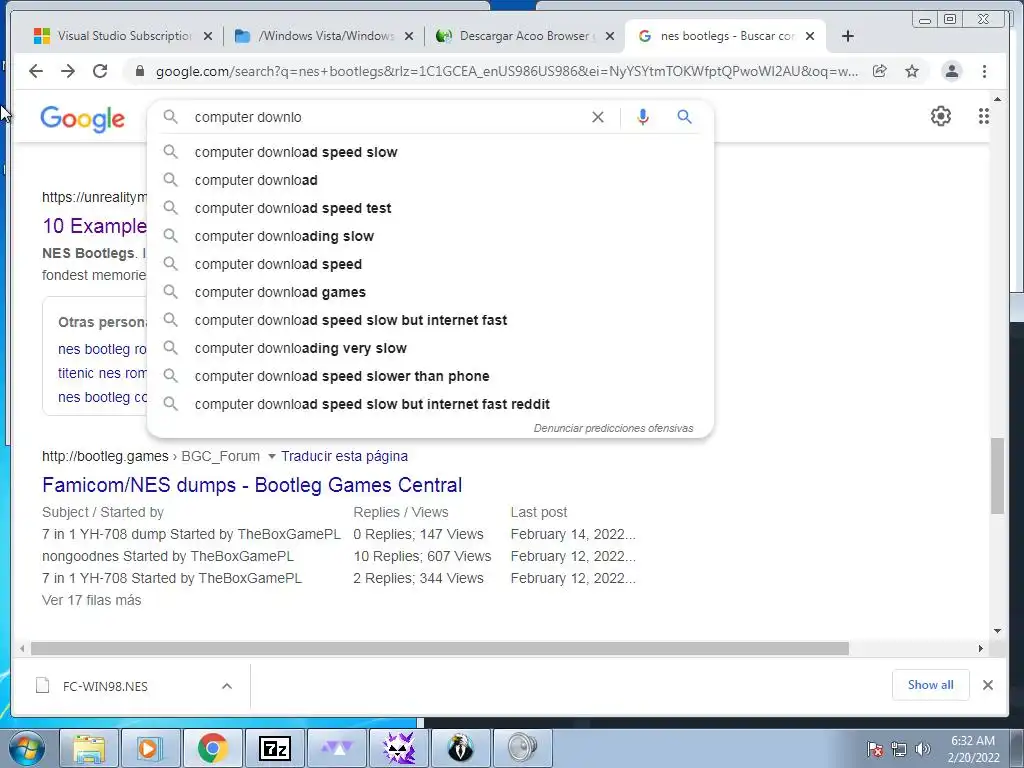Open dropdown next to BGC_Forum
The height and width of the screenshot is (768, 1024).
pyautogui.click(x=272, y=456)
